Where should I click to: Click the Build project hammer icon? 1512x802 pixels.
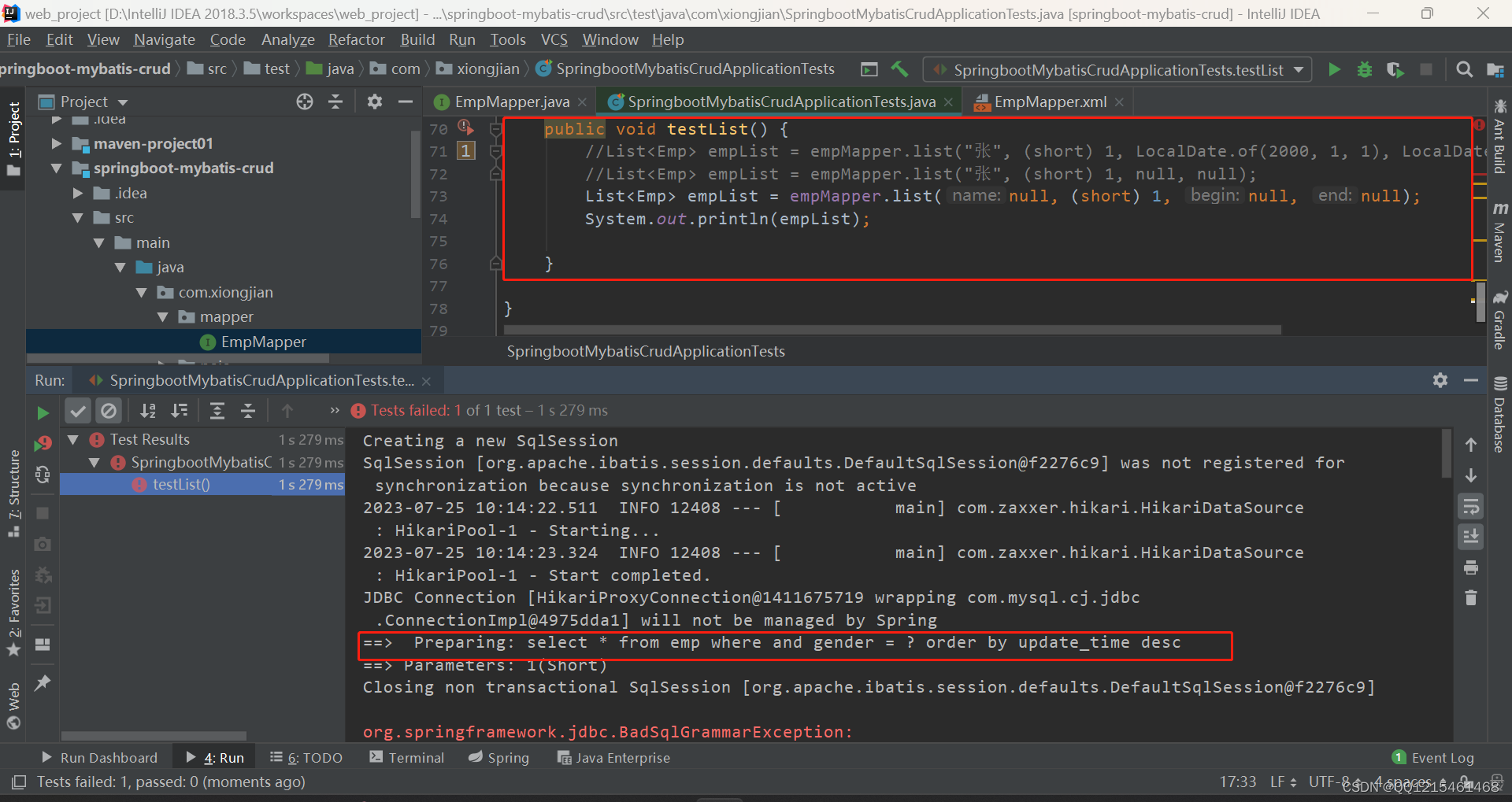pos(899,69)
